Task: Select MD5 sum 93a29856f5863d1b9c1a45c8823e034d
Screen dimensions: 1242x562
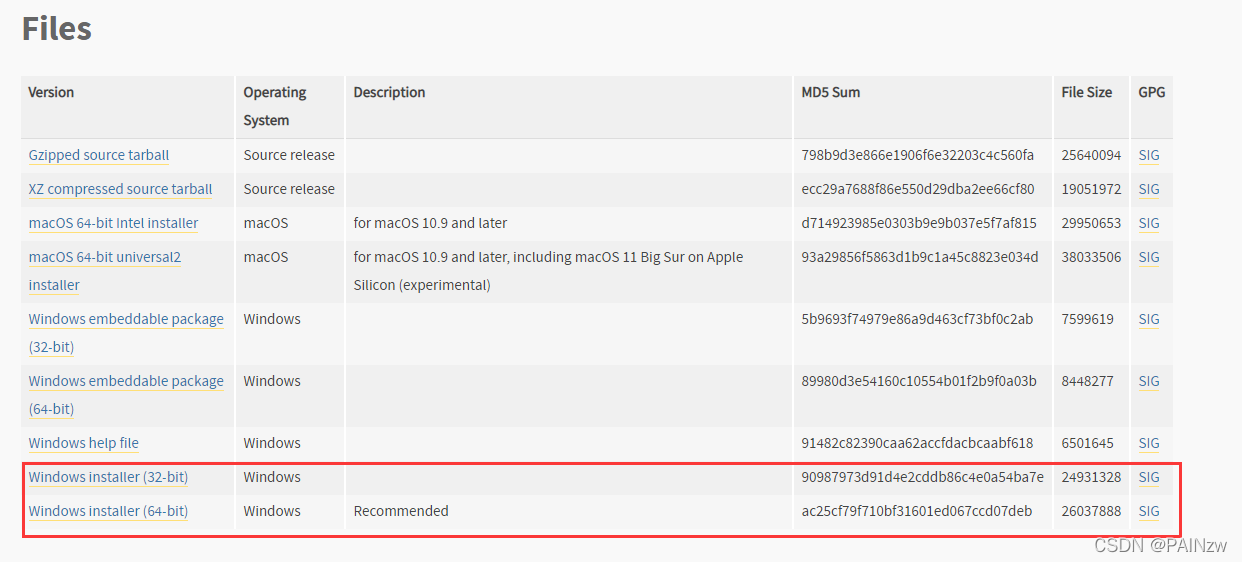Action: point(920,257)
